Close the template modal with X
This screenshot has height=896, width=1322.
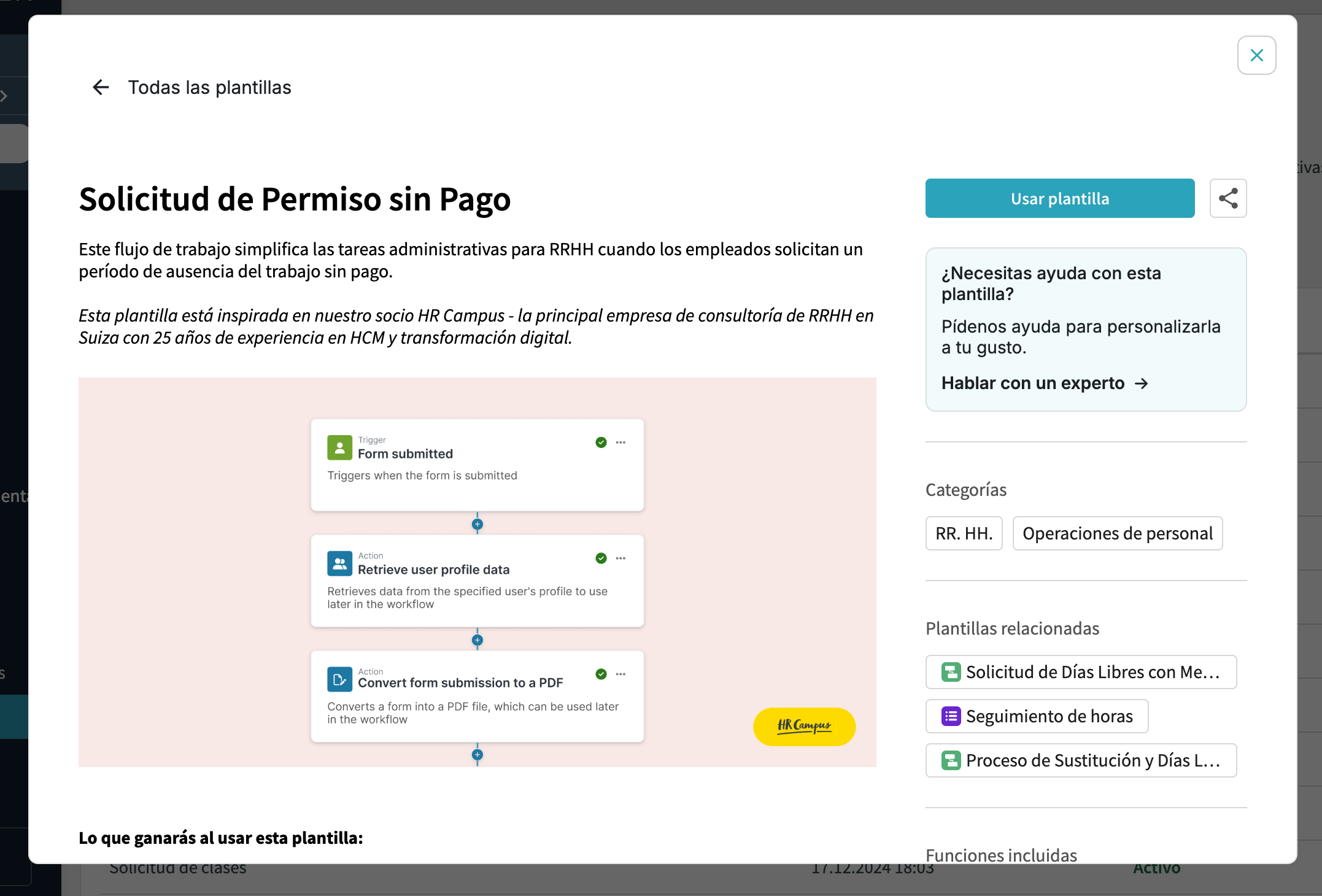click(x=1256, y=55)
